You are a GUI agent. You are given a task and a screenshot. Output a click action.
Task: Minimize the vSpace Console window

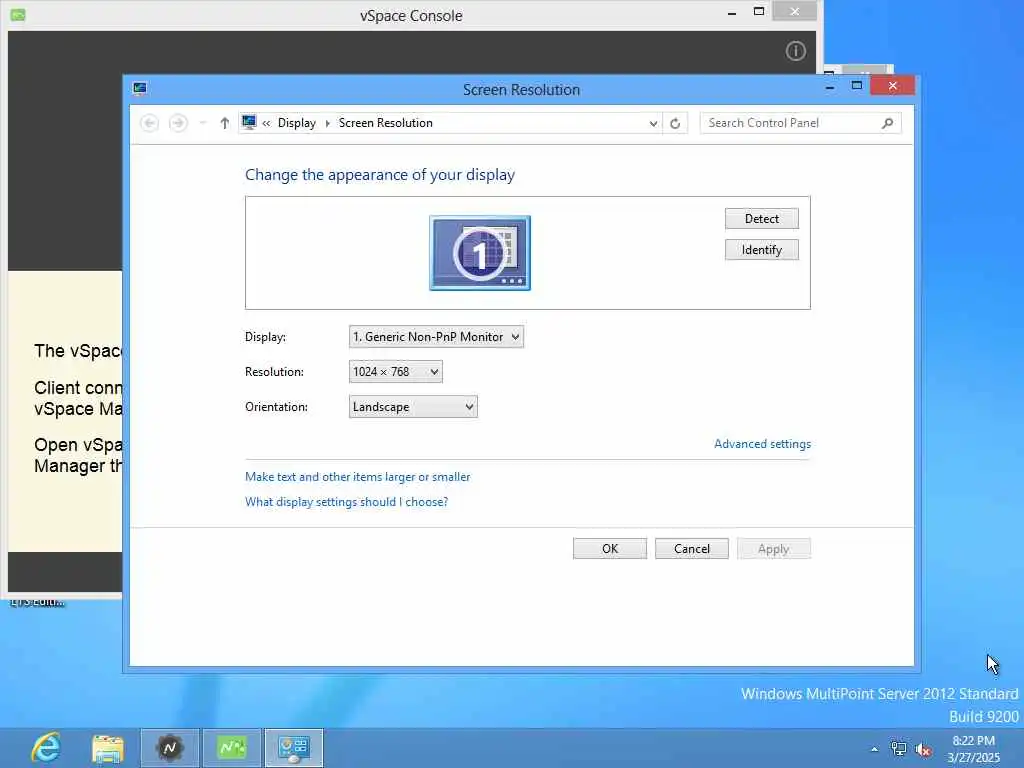(732, 12)
